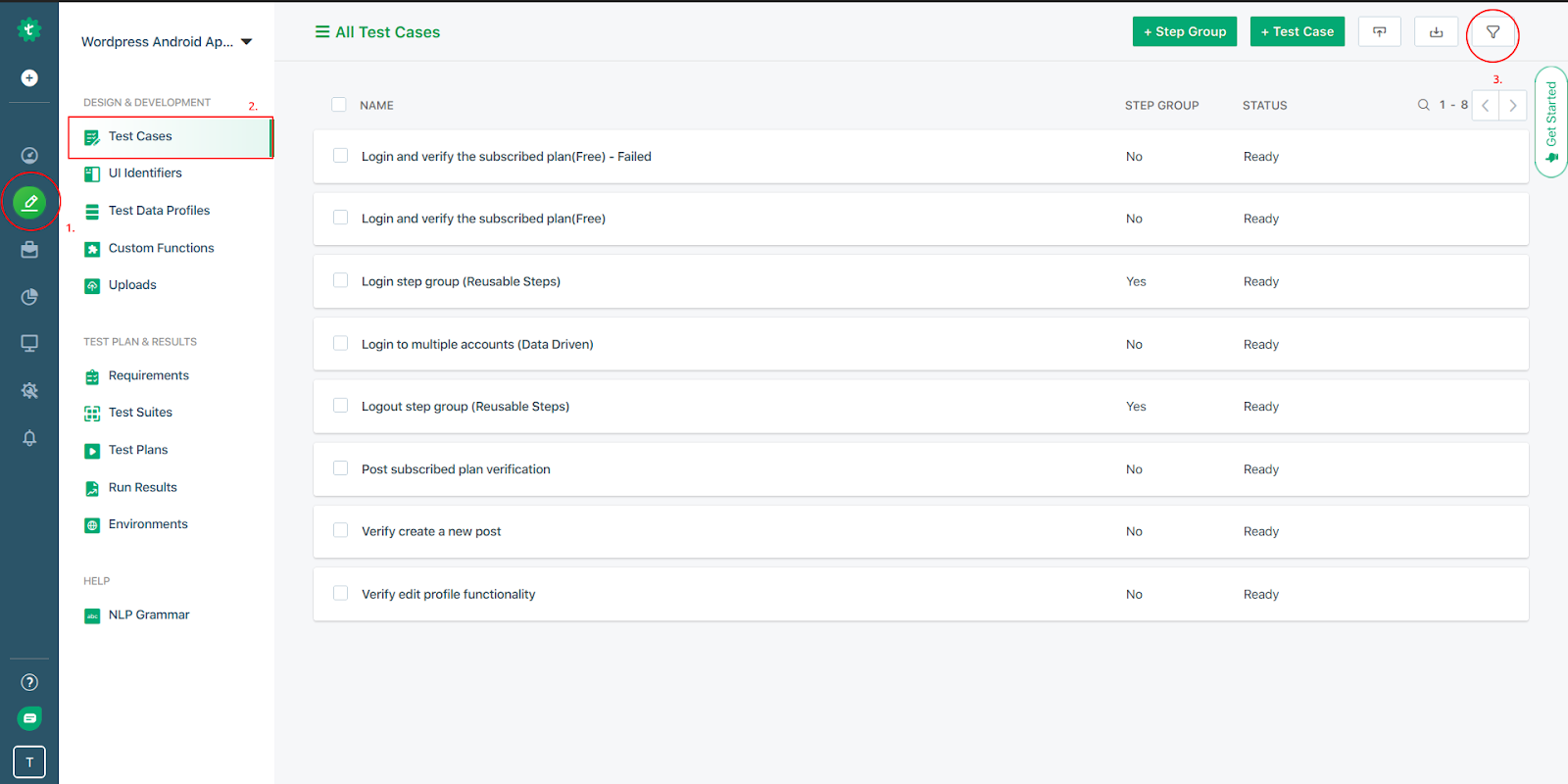
Task: Click the All Test Cases list icon
Action: pos(322,32)
